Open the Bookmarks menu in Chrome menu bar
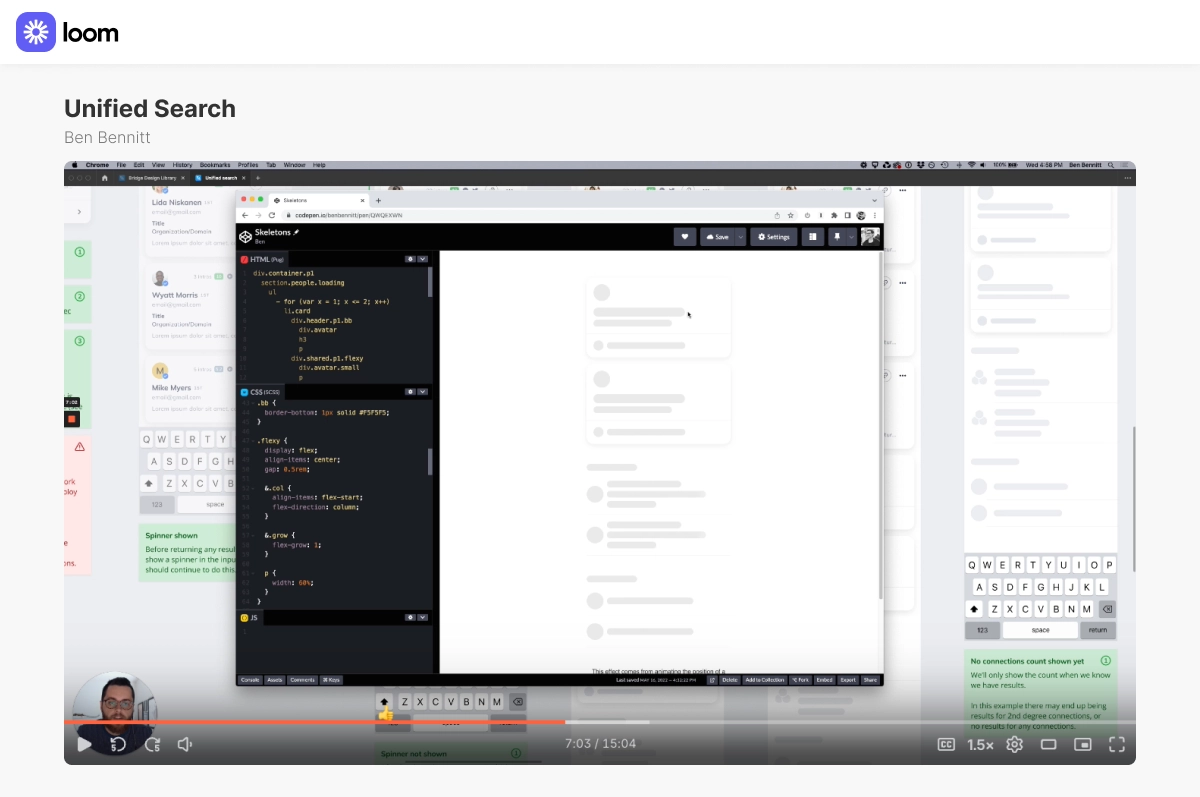 coord(214,165)
